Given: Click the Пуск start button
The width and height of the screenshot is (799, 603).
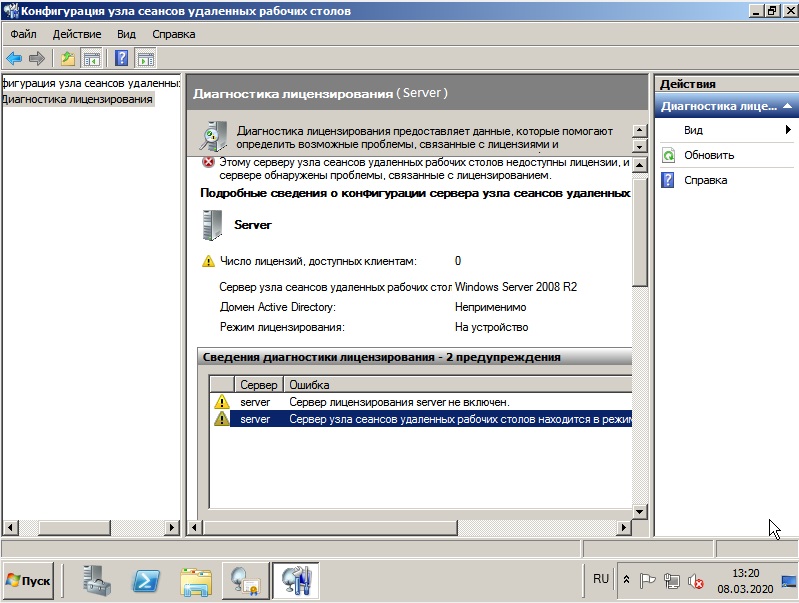Looking at the screenshot, I should click(x=28, y=581).
